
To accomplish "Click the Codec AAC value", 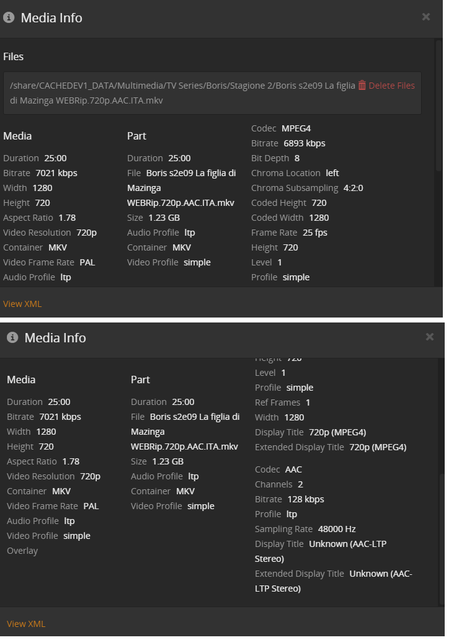I will click(293, 469).
